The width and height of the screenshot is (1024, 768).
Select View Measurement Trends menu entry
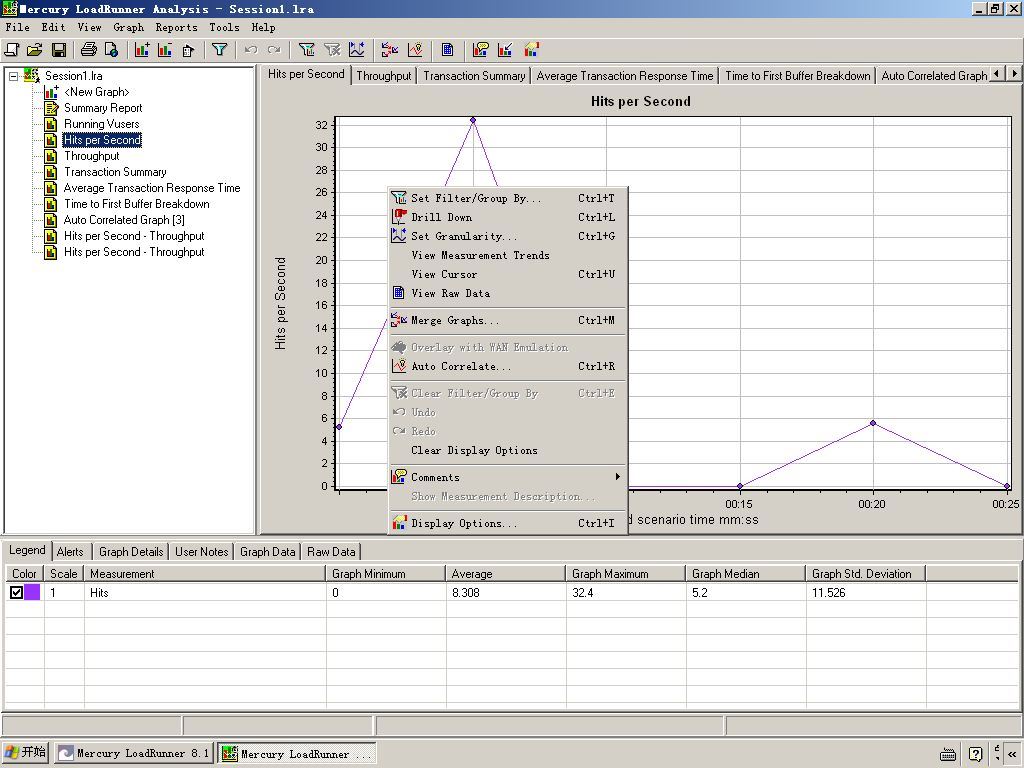pos(508,255)
